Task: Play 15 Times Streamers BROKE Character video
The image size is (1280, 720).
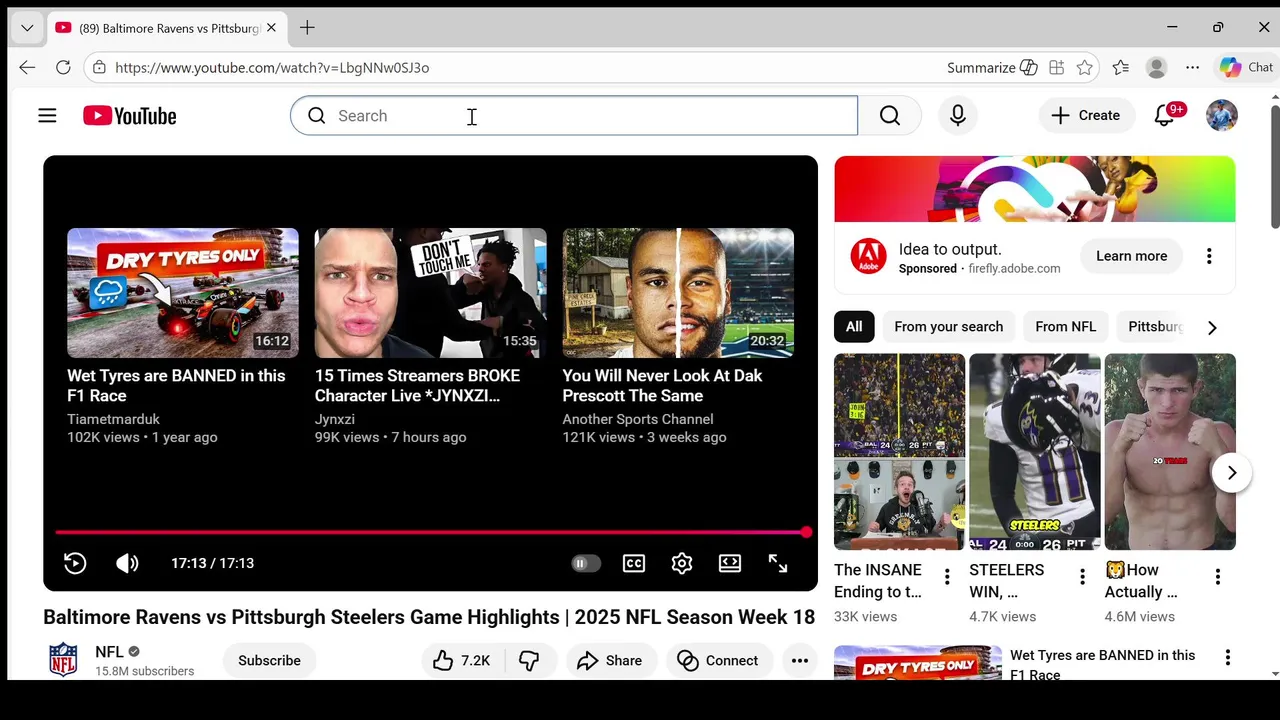Action: point(431,293)
